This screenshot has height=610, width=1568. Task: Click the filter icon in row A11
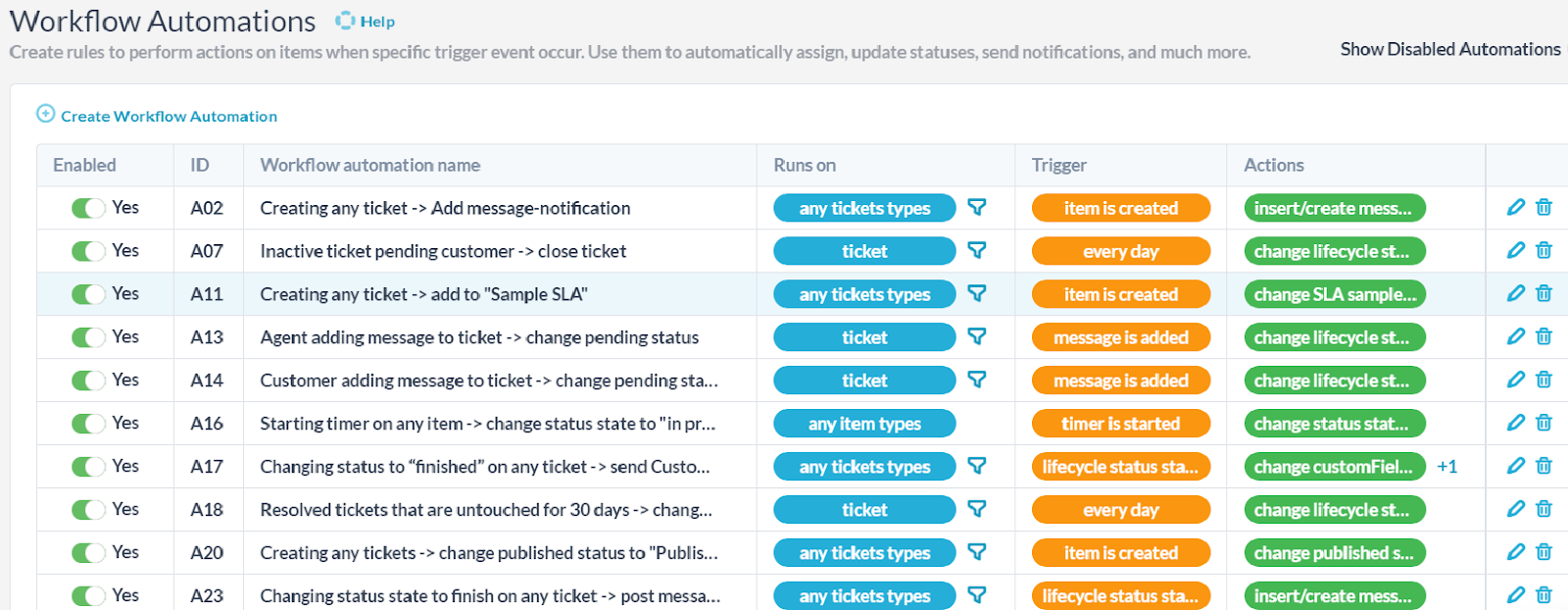977,293
